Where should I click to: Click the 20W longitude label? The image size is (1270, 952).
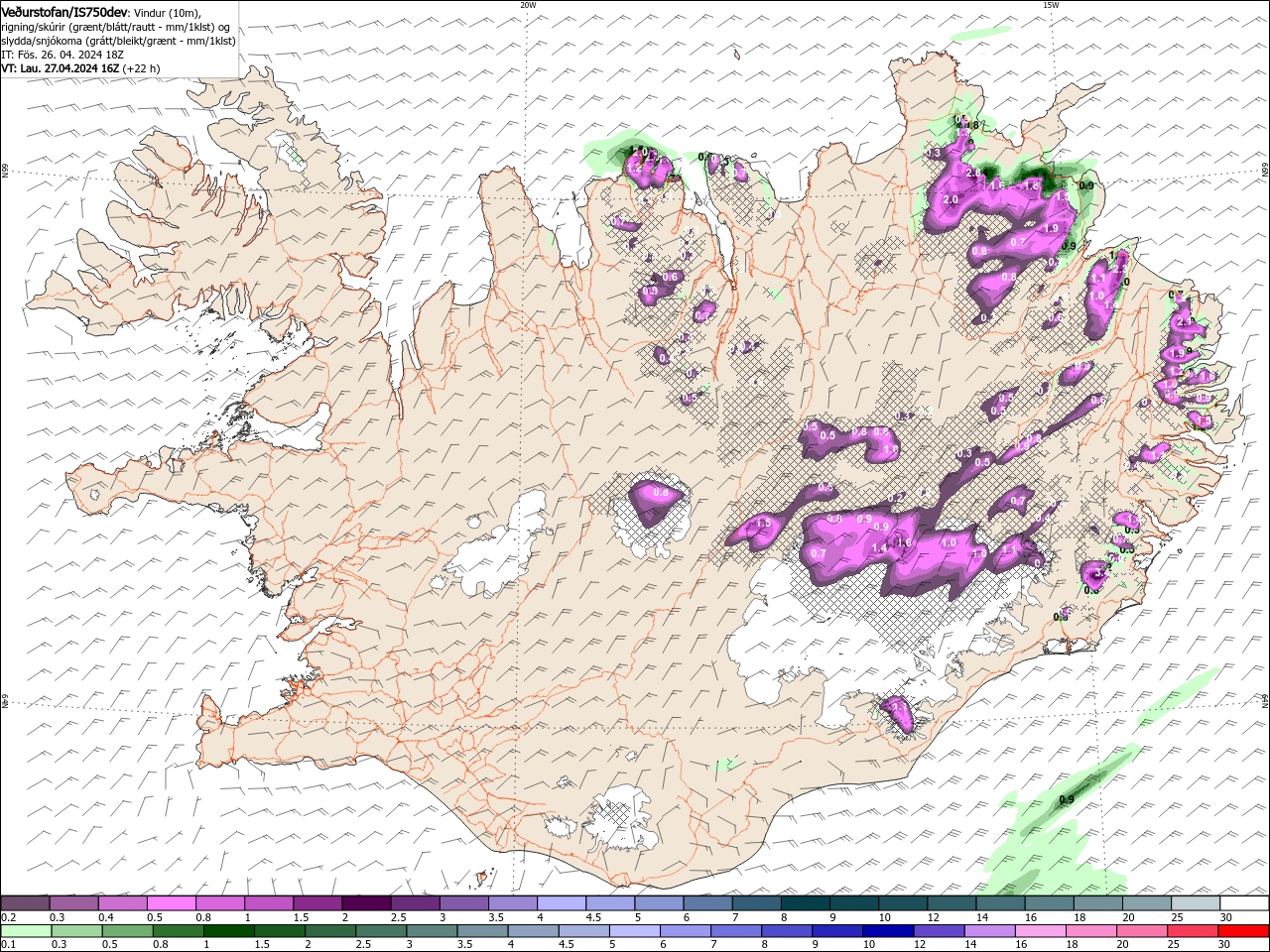click(528, 5)
